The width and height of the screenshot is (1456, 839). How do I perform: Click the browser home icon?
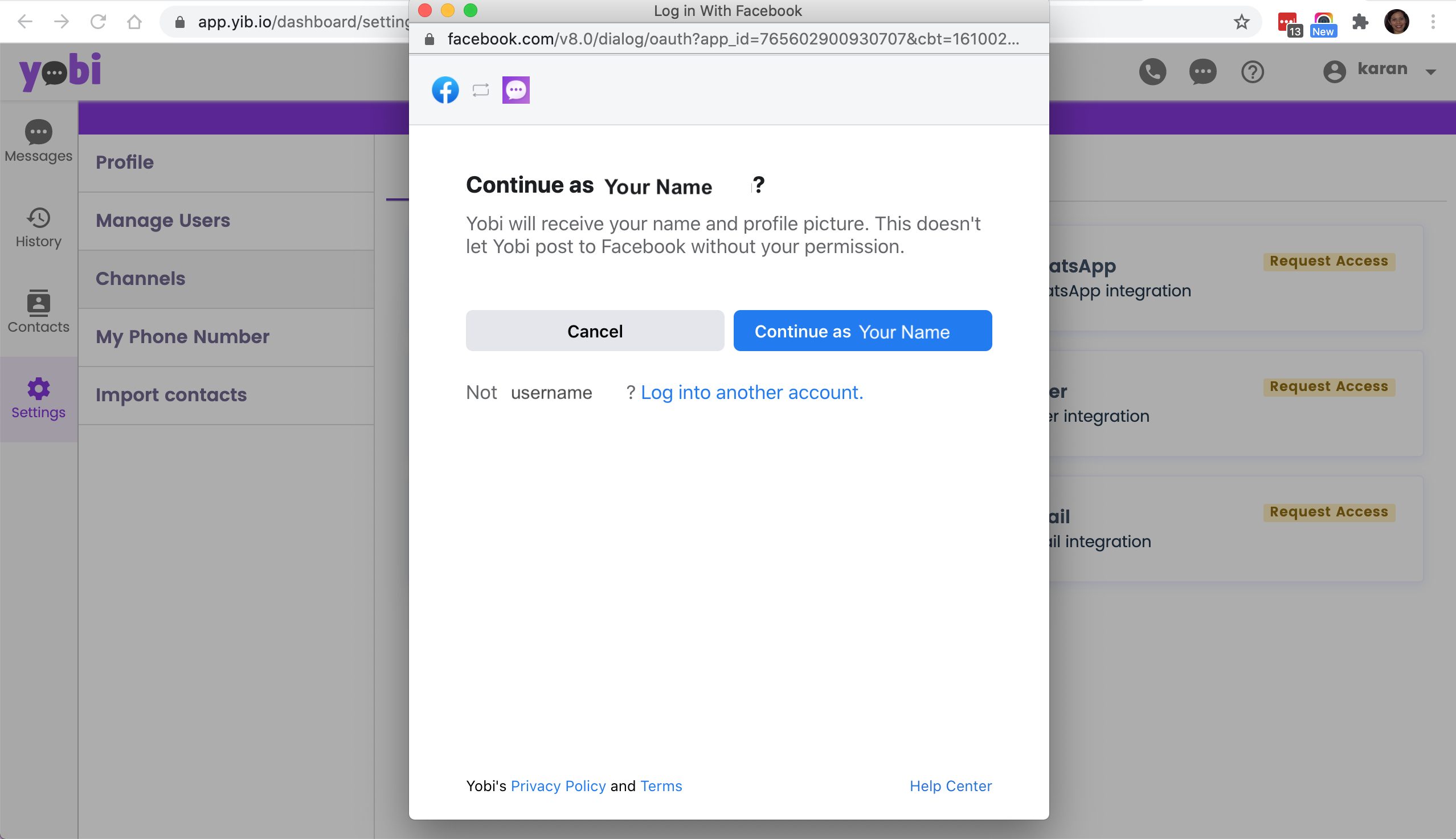(x=134, y=22)
